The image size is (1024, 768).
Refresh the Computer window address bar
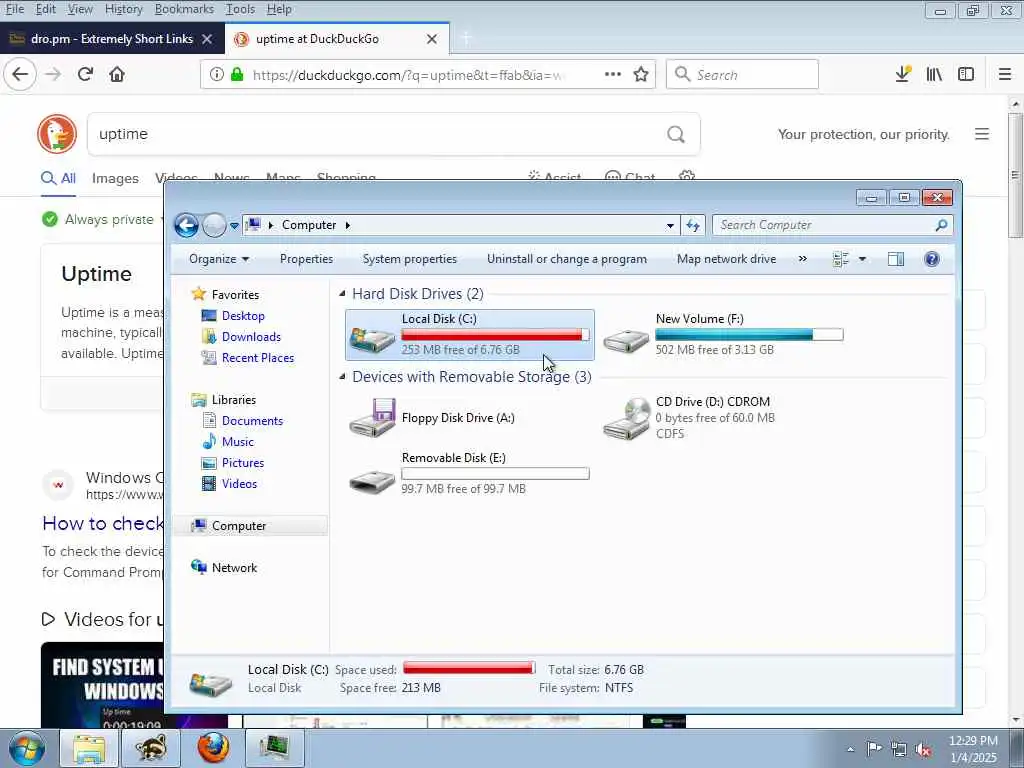point(693,225)
